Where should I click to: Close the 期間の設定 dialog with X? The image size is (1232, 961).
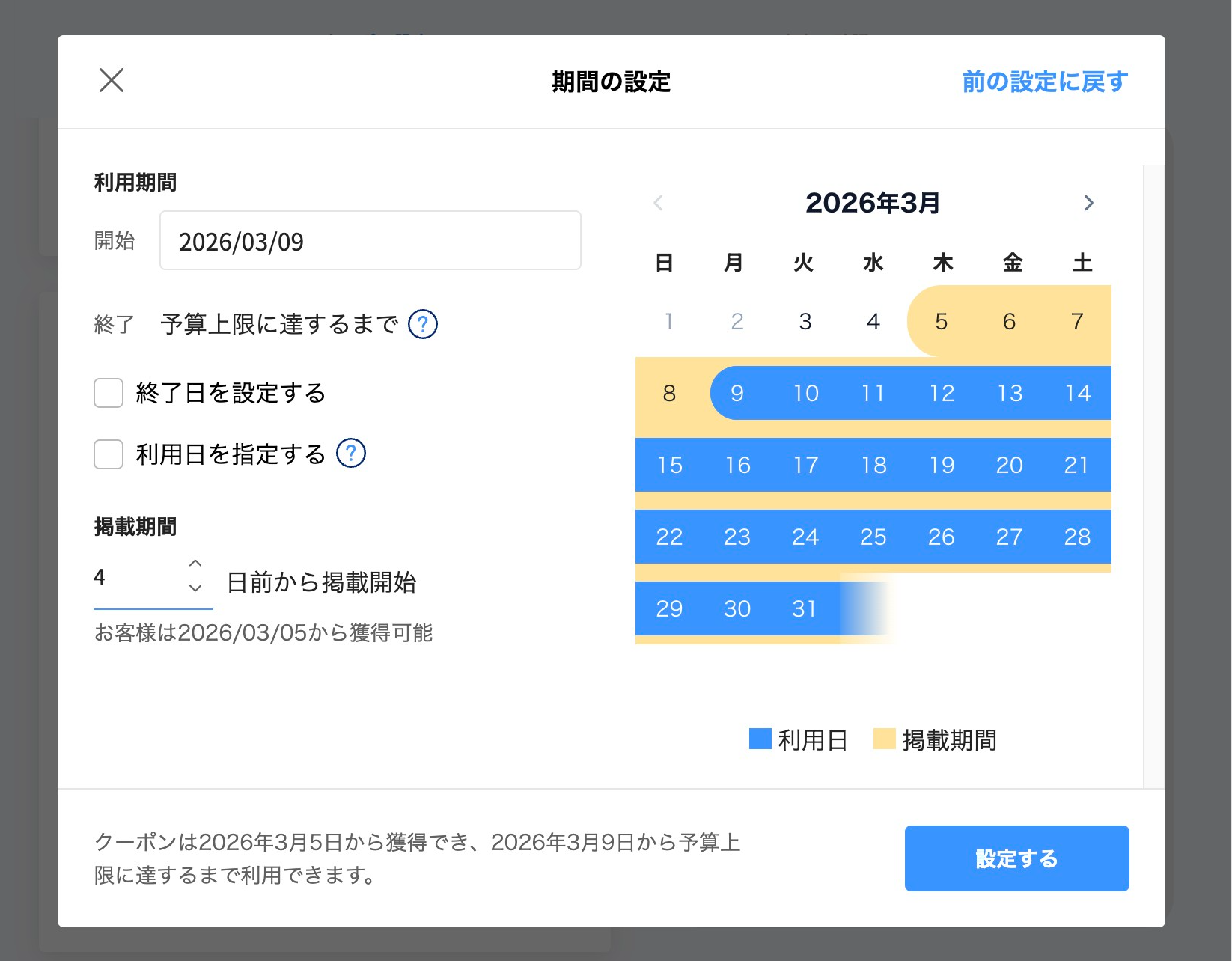click(112, 80)
